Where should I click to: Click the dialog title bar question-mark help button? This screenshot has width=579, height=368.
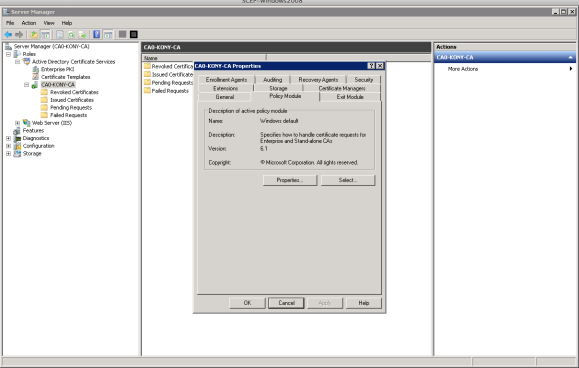point(371,66)
